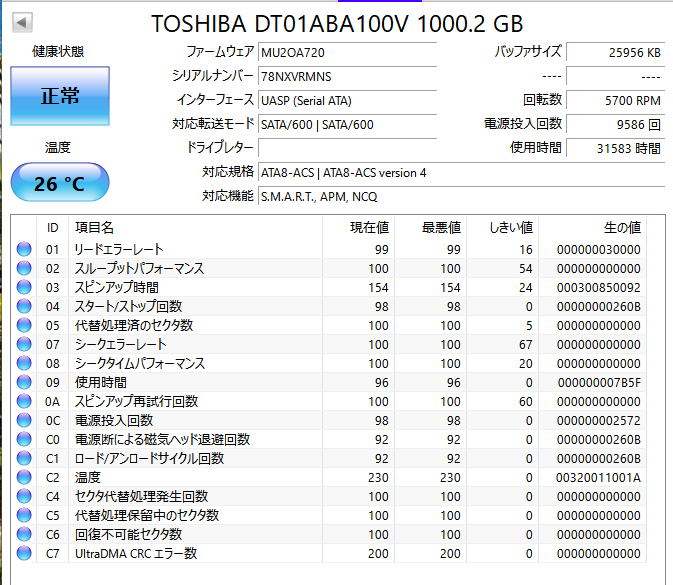Click the status orb for 代替処理済のセクタ数
The image size is (673, 585).
24,325
